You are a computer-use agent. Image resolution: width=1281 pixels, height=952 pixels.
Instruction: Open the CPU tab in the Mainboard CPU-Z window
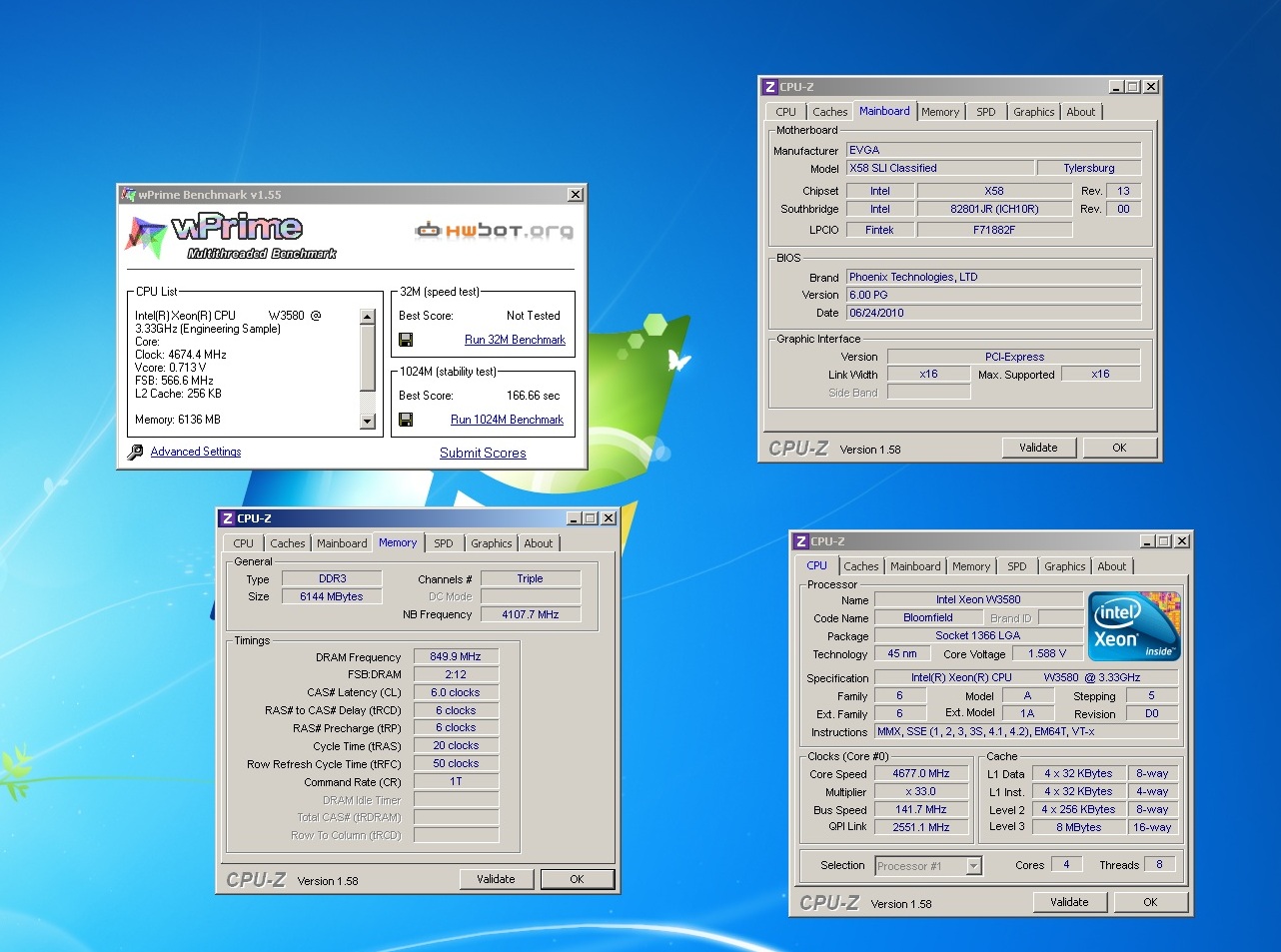pos(785,112)
